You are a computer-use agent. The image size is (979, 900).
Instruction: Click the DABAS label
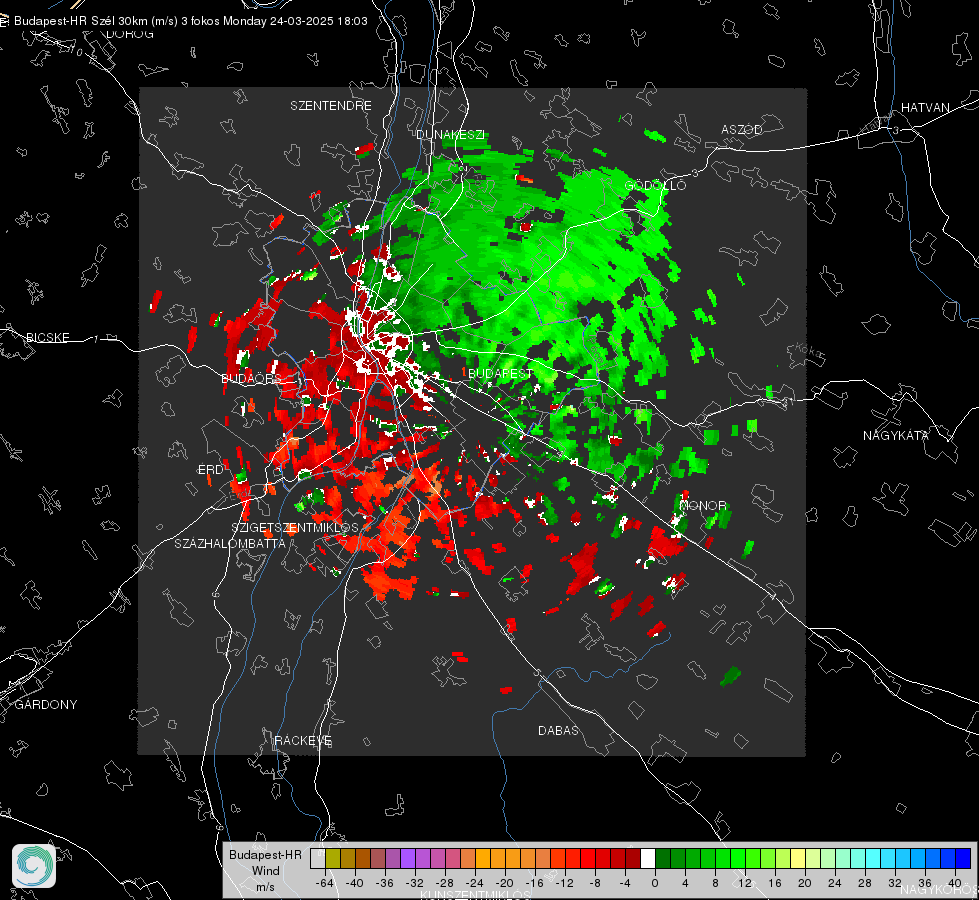pyautogui.click(x=558, y=730)
